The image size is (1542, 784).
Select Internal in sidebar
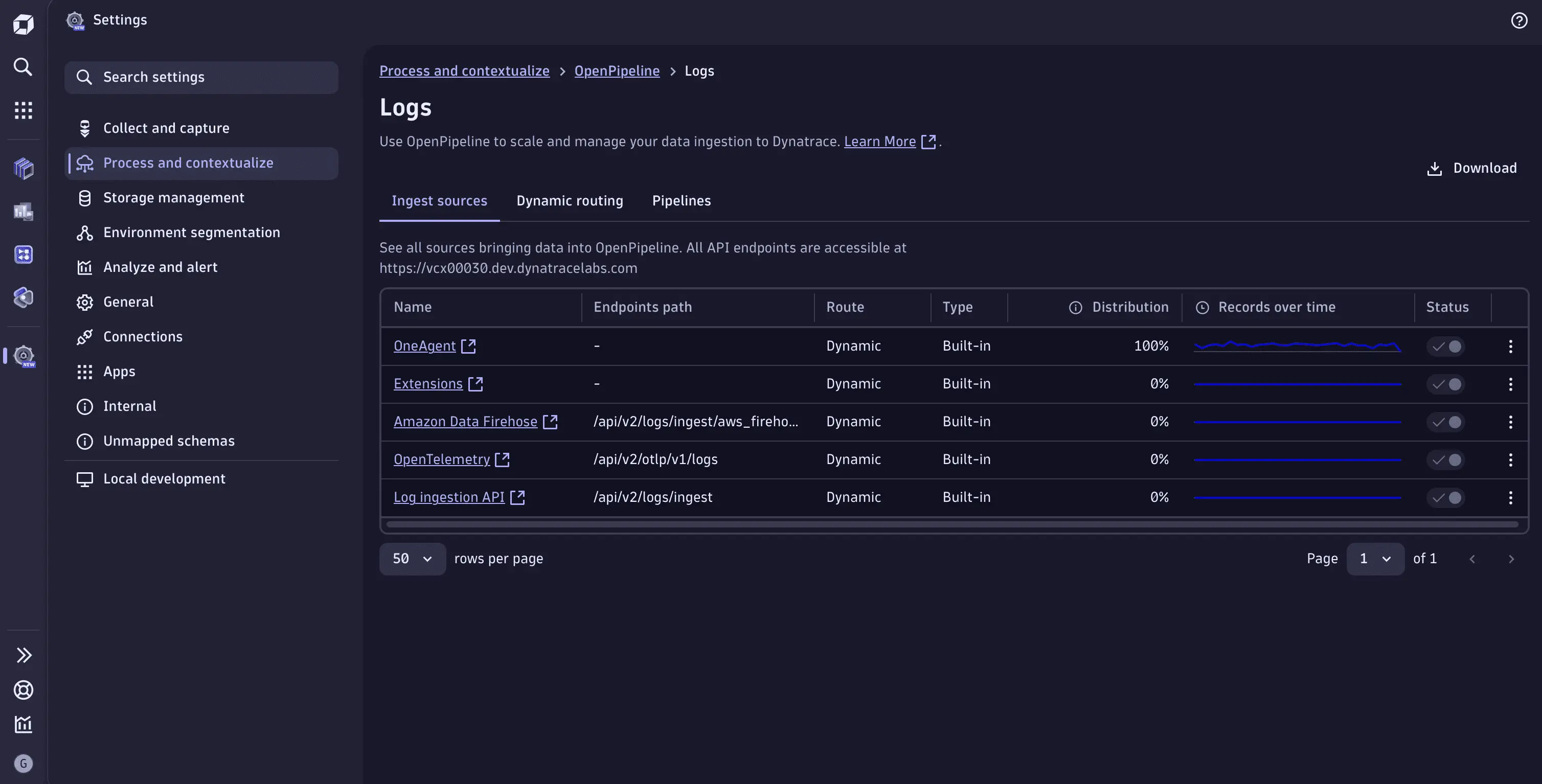201,406
